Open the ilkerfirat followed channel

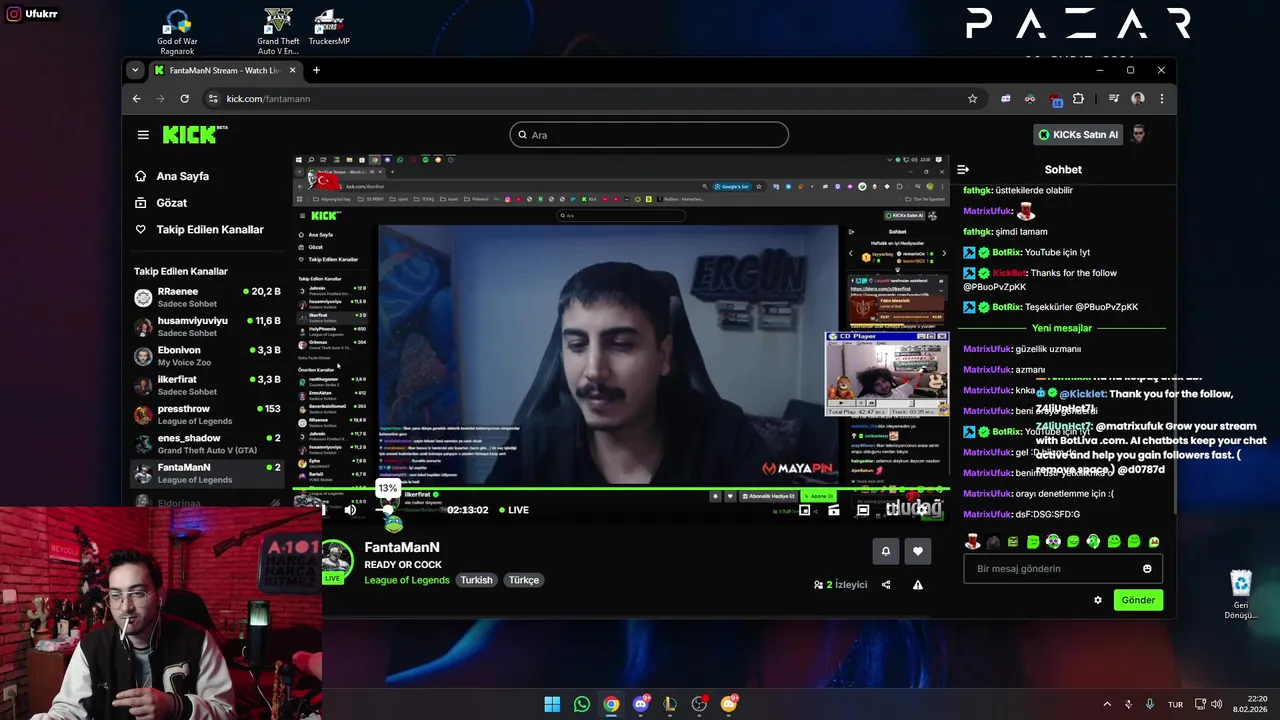point(208,385)
